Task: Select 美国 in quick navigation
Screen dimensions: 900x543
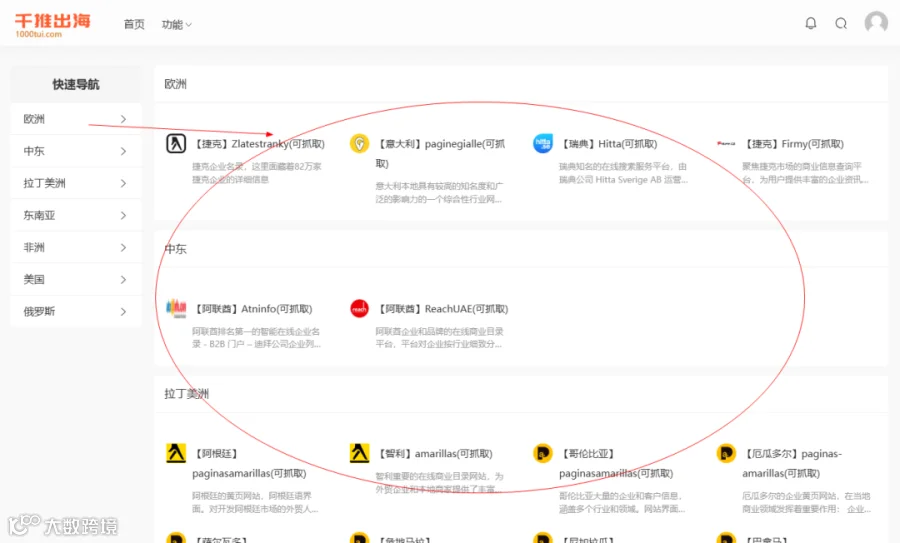Action: tap(76, 280)
